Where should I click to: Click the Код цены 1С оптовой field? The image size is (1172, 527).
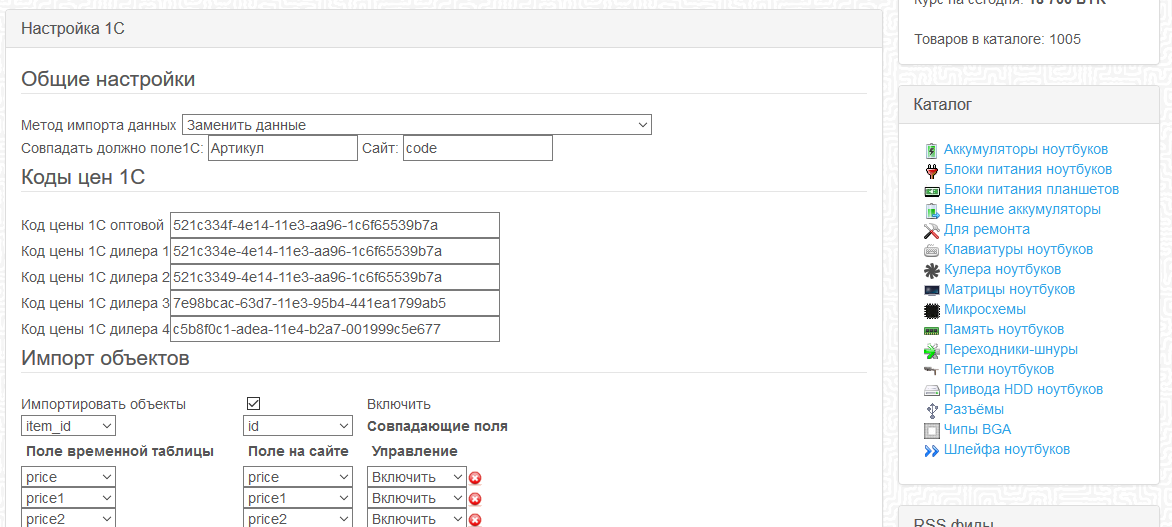point(334,225)
